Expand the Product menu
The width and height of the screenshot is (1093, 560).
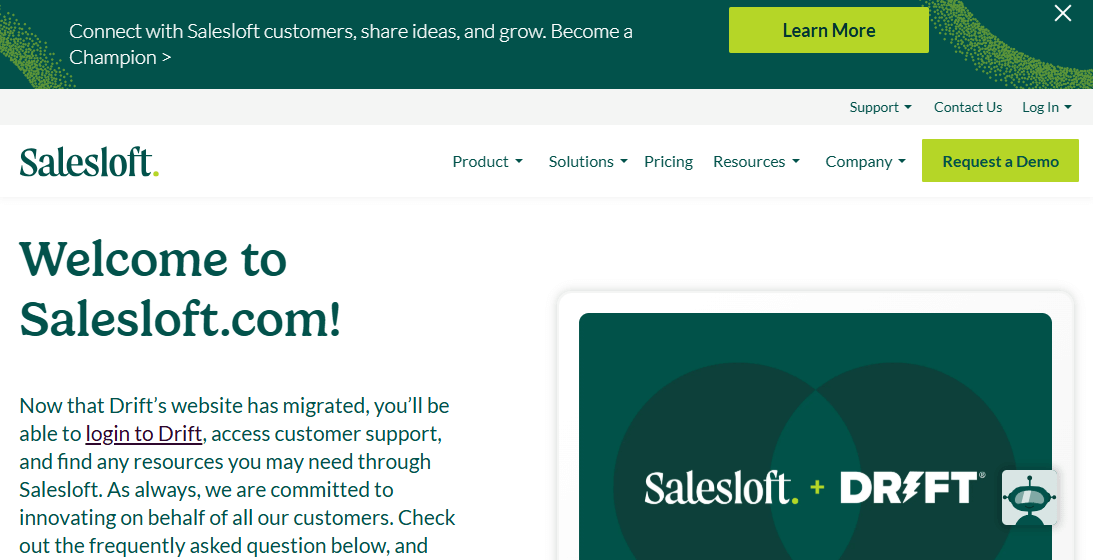coord(487,162)
